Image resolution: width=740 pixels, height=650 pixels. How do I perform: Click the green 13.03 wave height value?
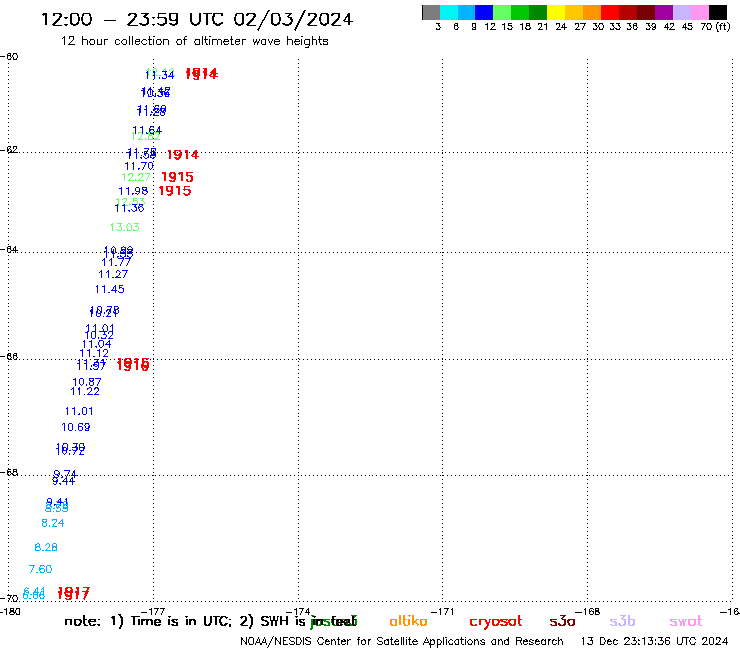click(125, 227)
